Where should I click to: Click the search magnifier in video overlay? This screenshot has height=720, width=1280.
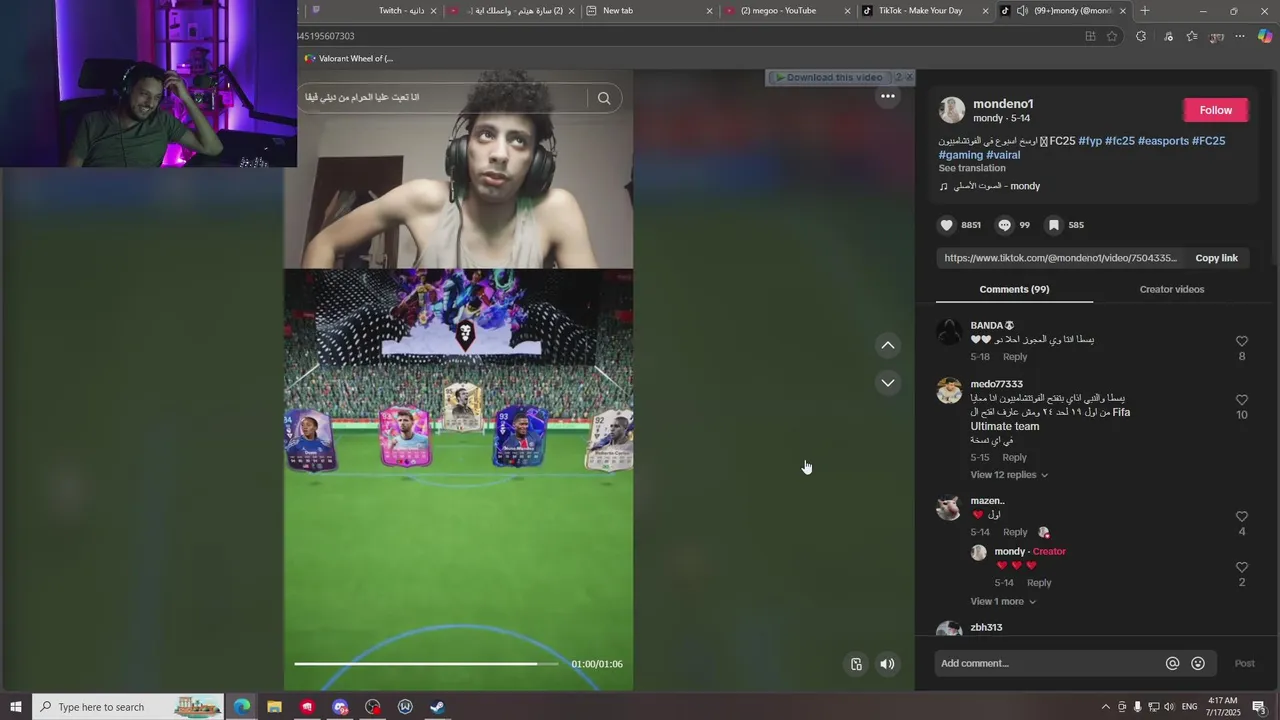pos(604,98)
